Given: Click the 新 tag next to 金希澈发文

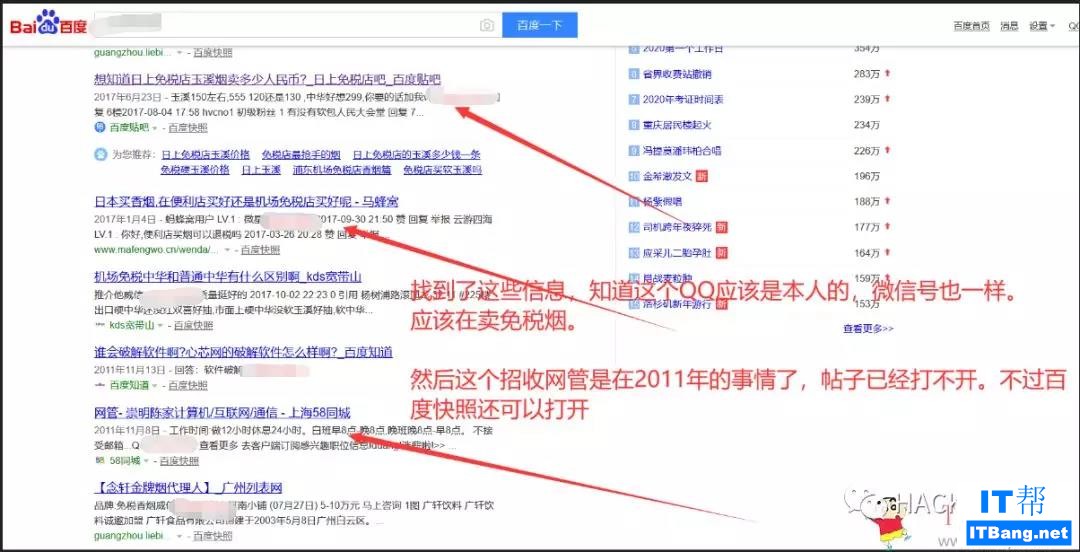Looking at the screenshot, I should click(x=701, y=176).
